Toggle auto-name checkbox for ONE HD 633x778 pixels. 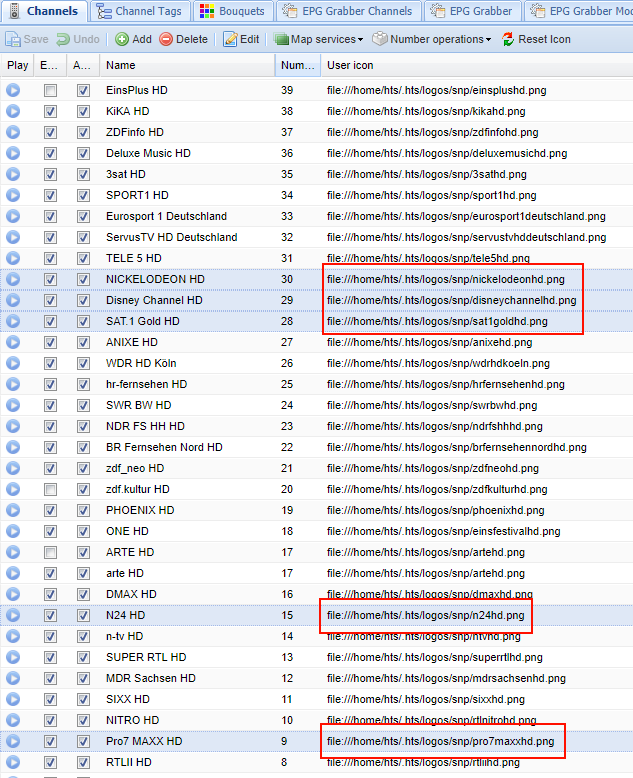tap(83, 531)
